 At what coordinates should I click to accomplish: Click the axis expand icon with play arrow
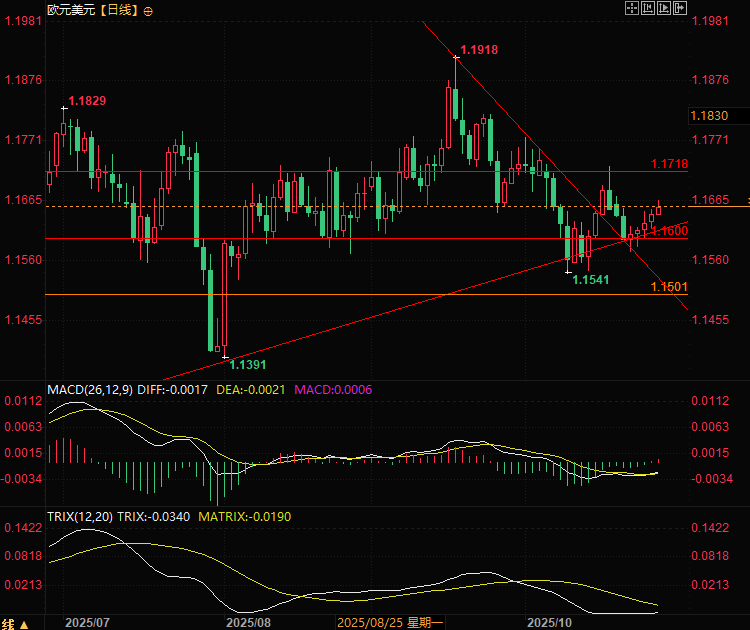[664, 8]
